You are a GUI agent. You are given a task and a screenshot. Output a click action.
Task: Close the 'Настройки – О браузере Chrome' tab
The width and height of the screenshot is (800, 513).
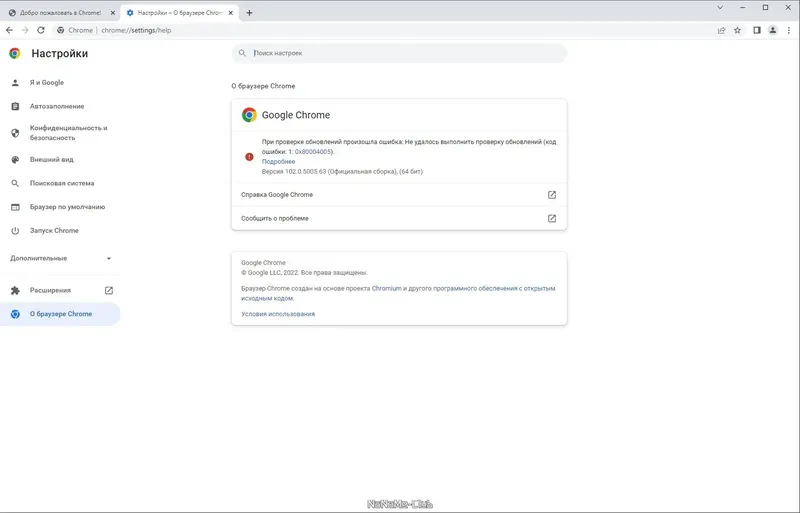(x=231, y=13)
